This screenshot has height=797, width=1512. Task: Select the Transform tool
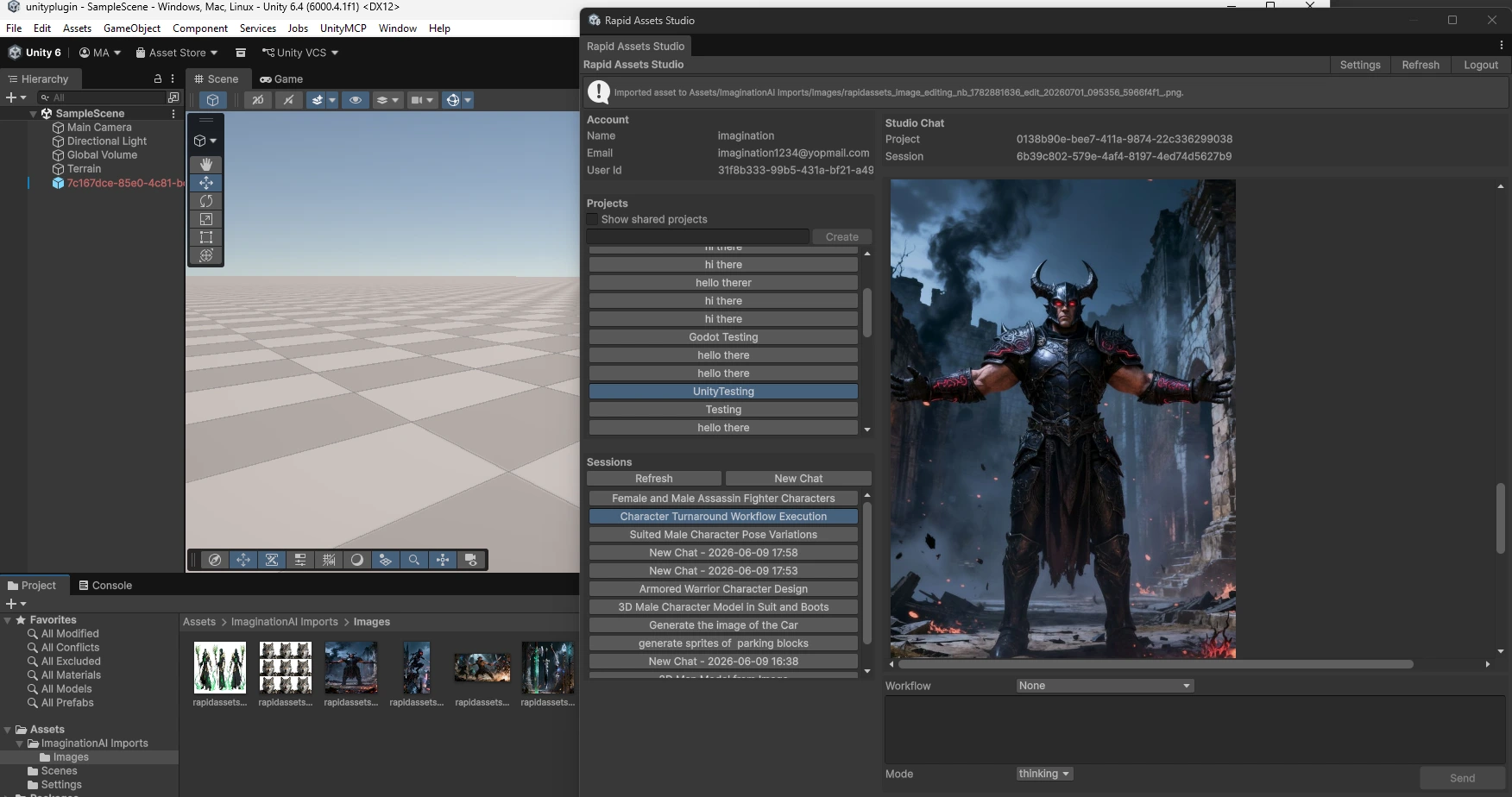coord(206,255)
